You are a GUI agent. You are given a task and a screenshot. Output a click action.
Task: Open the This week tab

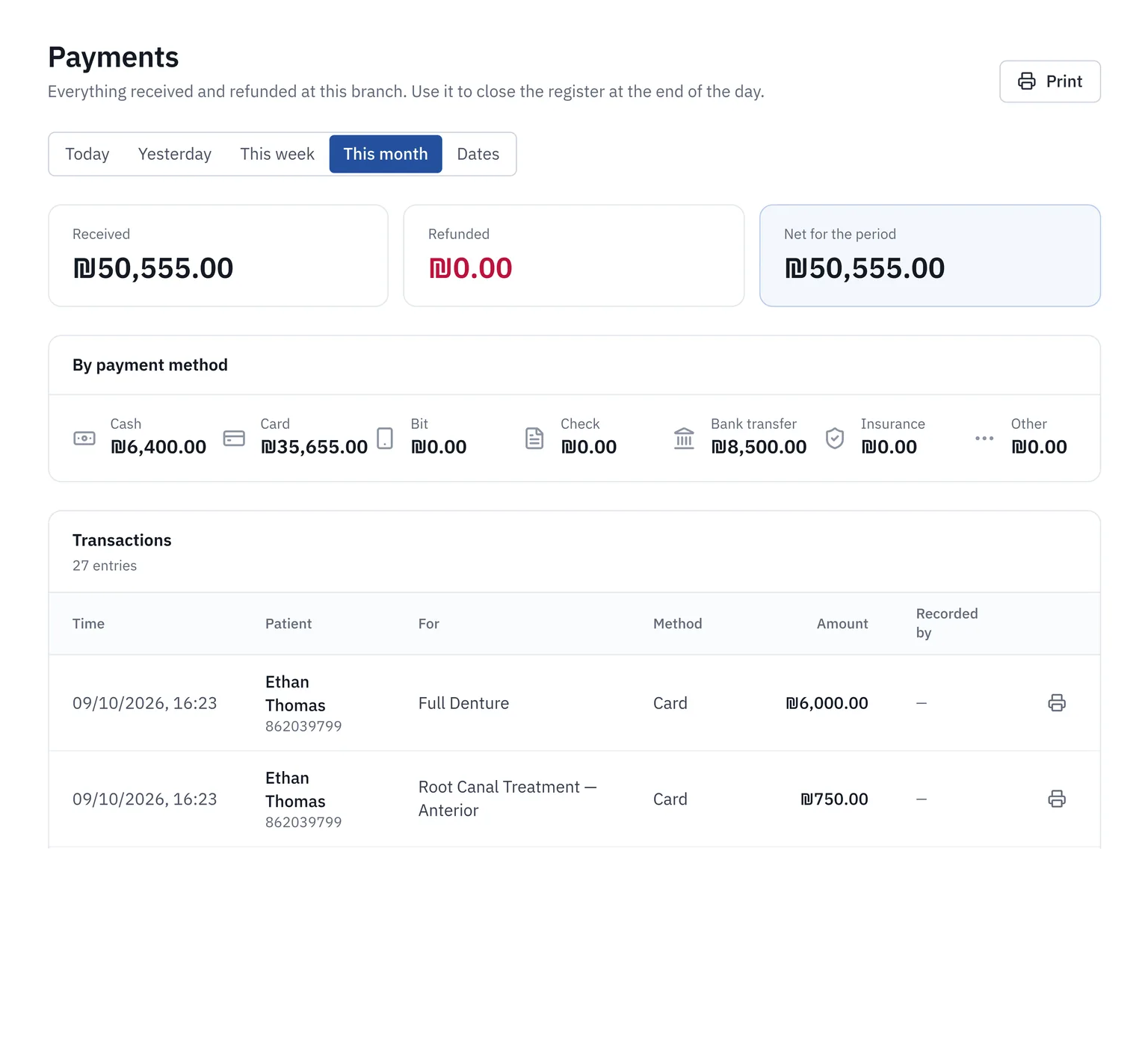(277, 154)
